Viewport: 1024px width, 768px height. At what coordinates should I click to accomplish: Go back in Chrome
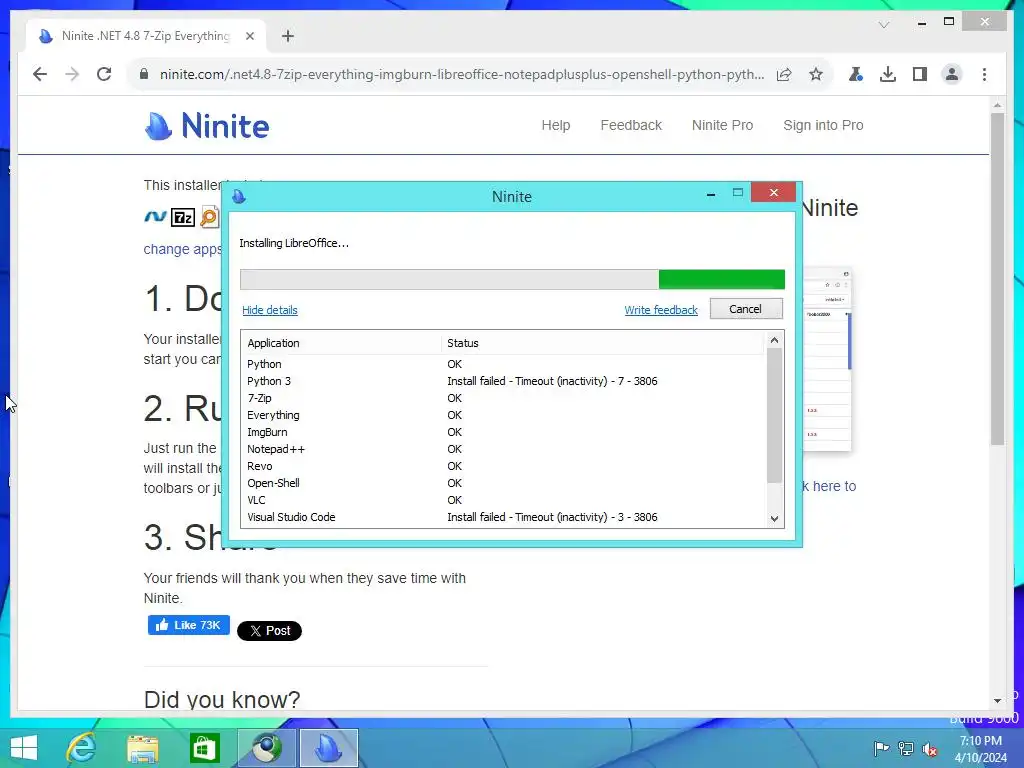(x=40, y=74)
